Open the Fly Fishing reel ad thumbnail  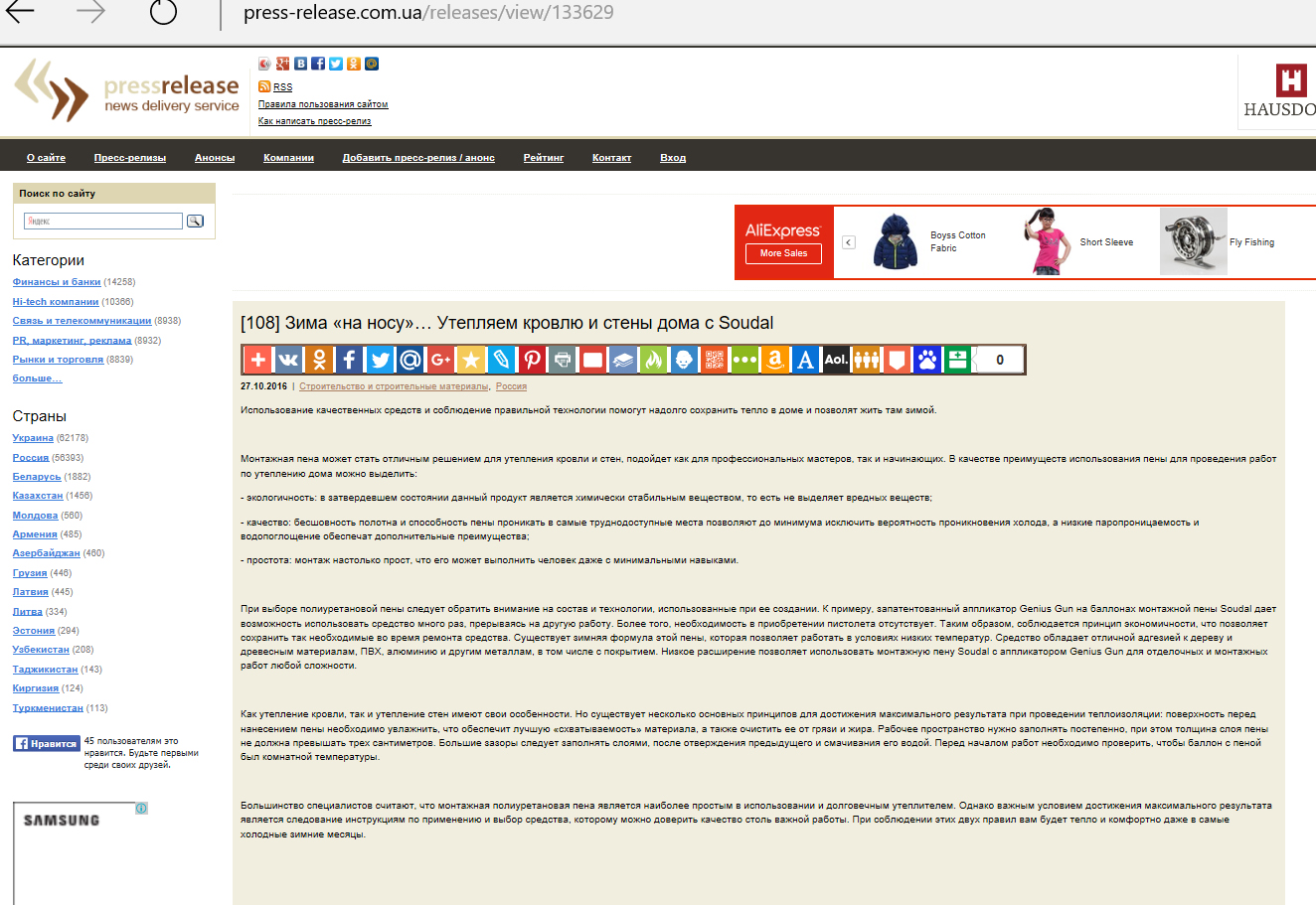[1193, 241]
